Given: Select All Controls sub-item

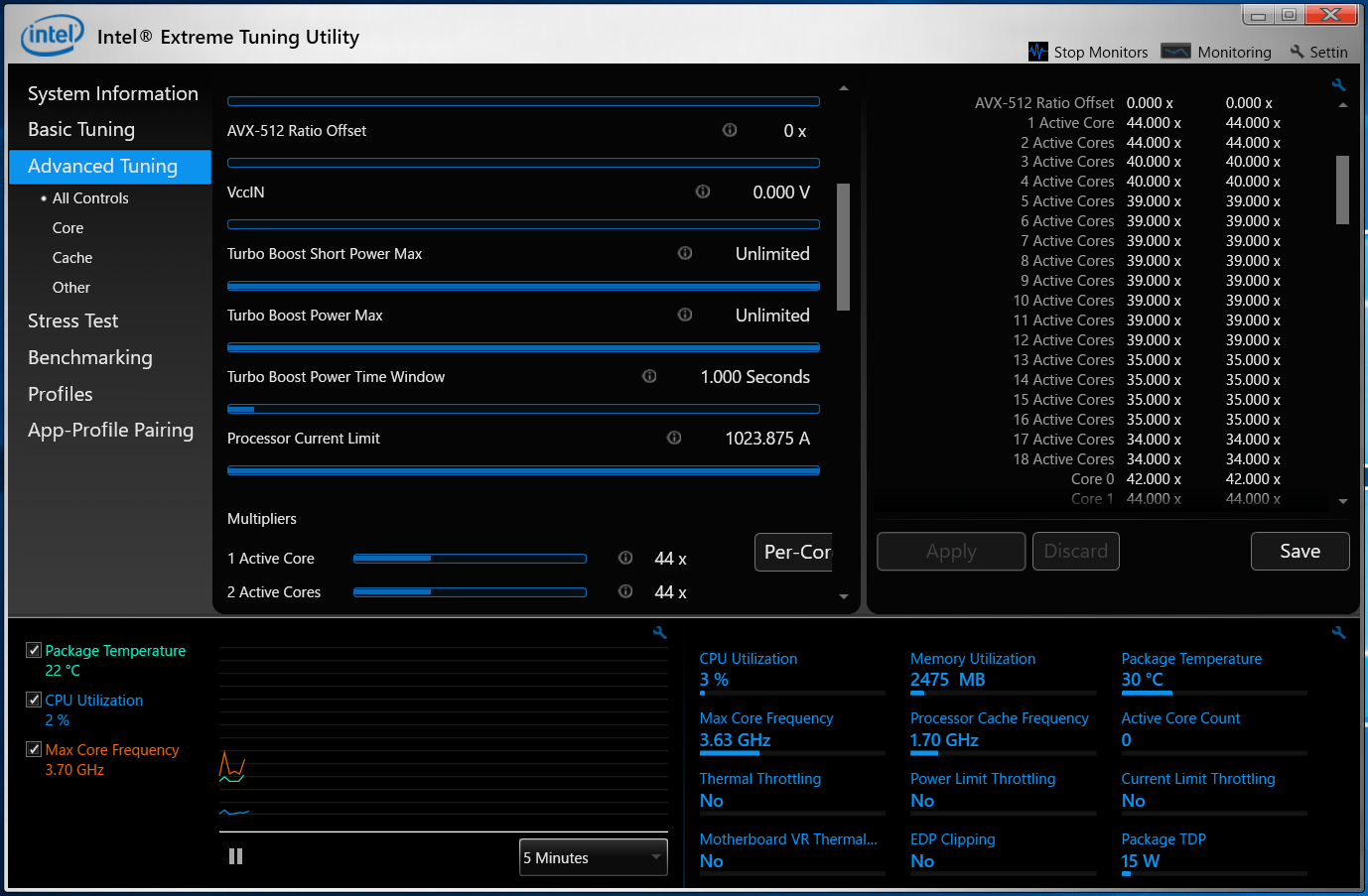Looking at the screenshot, I should [x=90, y=198].
